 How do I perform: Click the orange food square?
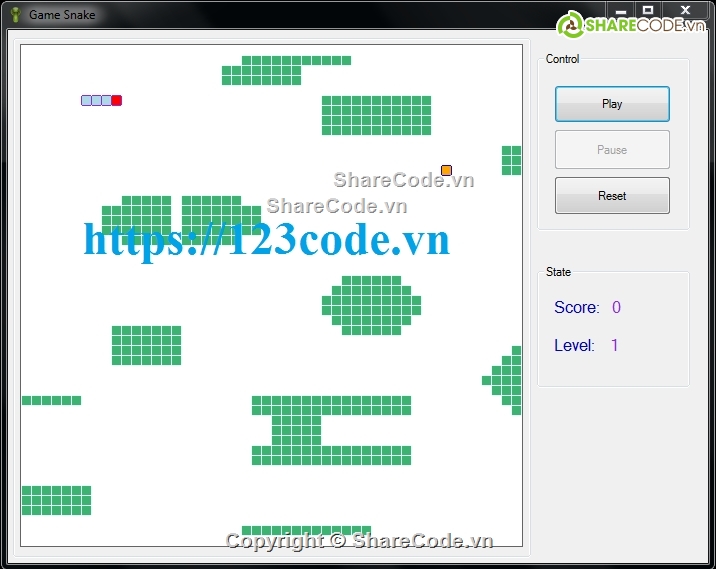click(446, 170)
